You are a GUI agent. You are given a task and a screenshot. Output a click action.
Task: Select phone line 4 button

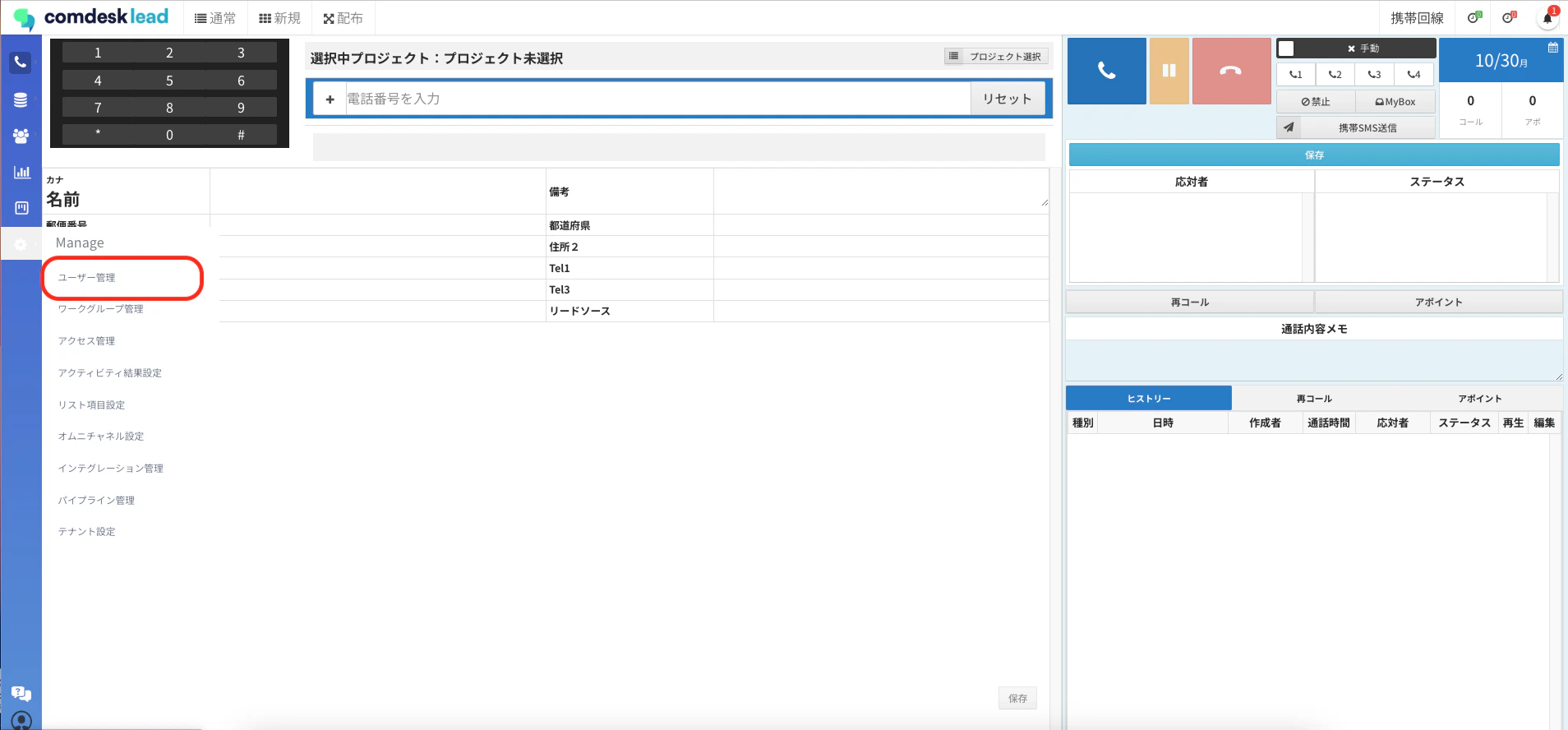click(1414, 74)
